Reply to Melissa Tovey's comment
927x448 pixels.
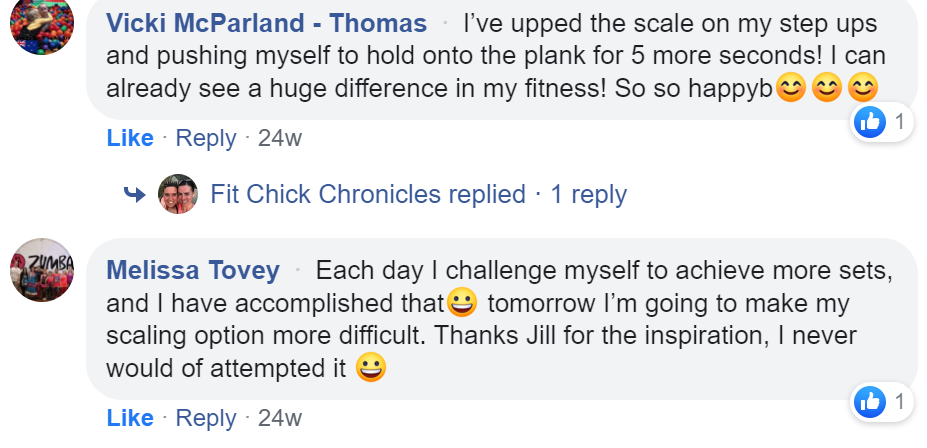[206, 418]
